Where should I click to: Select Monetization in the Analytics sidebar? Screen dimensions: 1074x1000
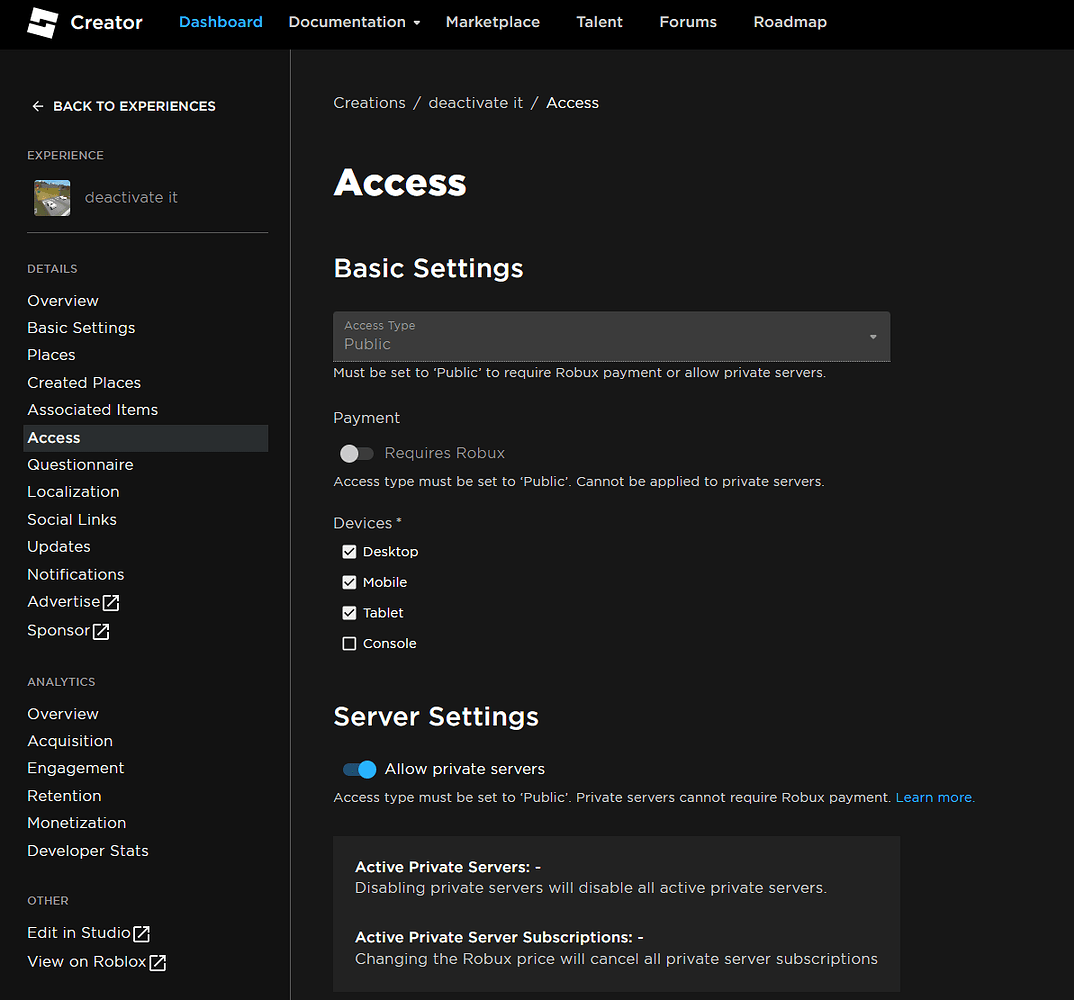click(x=76, y=822)
